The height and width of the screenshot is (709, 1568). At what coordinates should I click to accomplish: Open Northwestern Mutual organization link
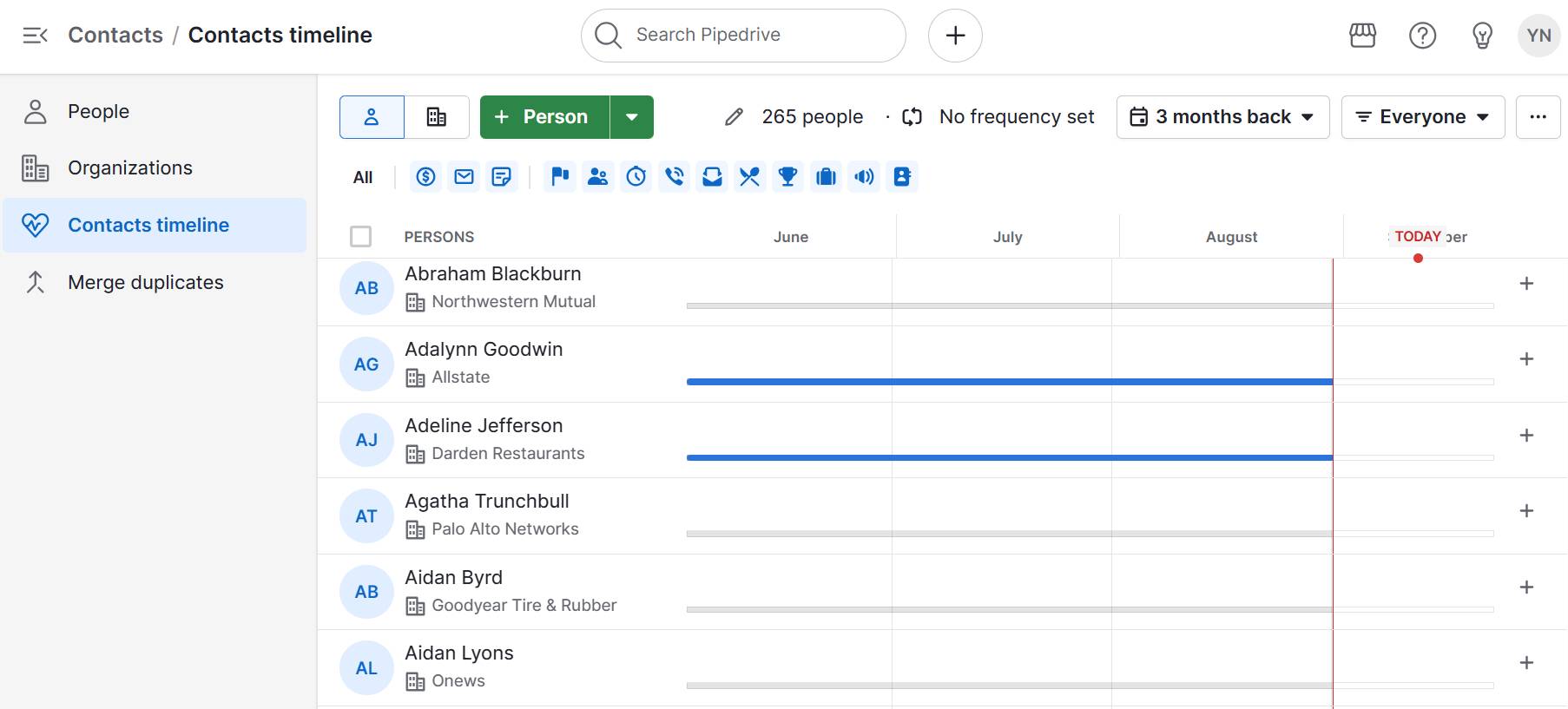point(513,301)
